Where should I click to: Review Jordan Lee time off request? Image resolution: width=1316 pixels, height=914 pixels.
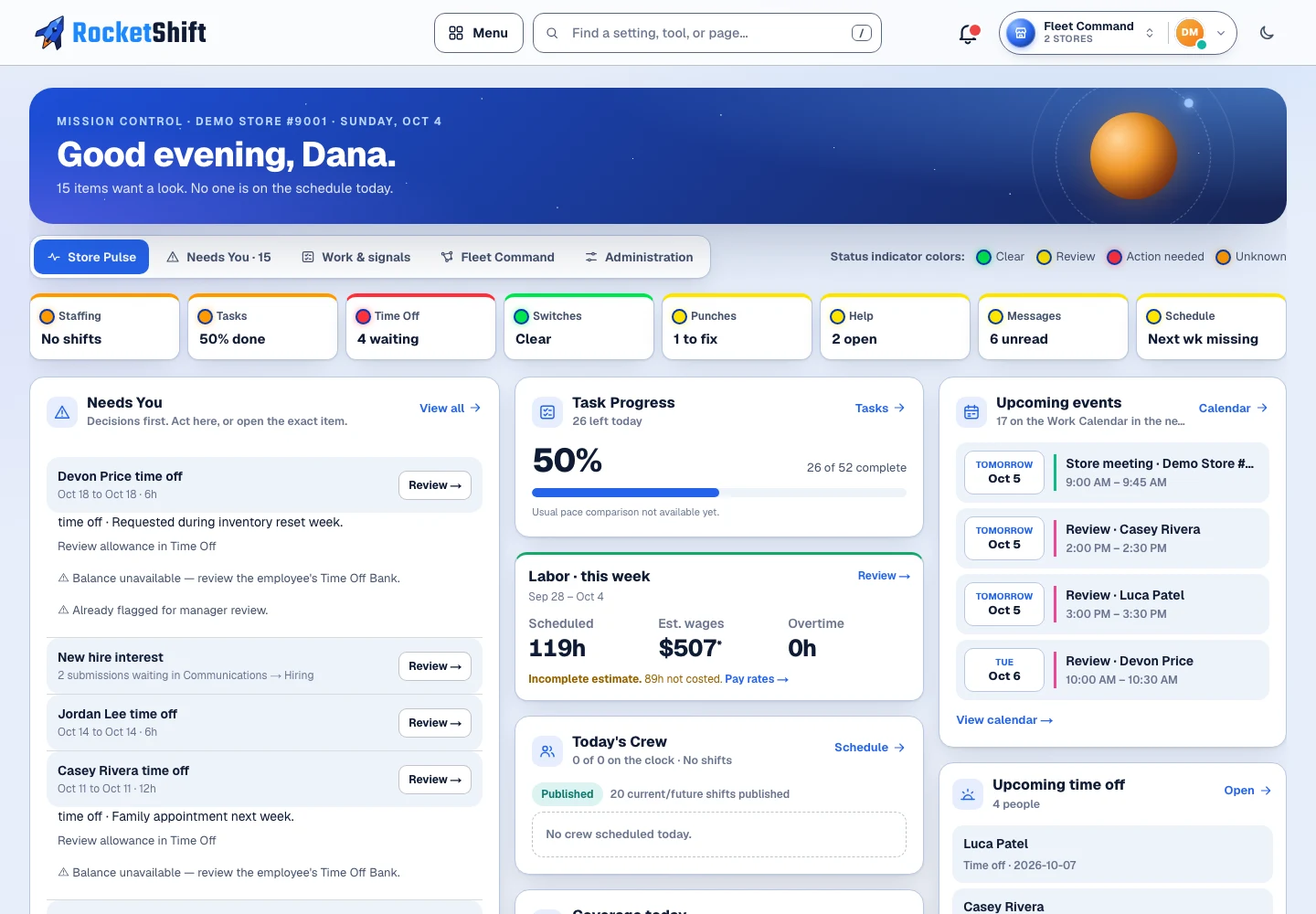pos(435,723)
